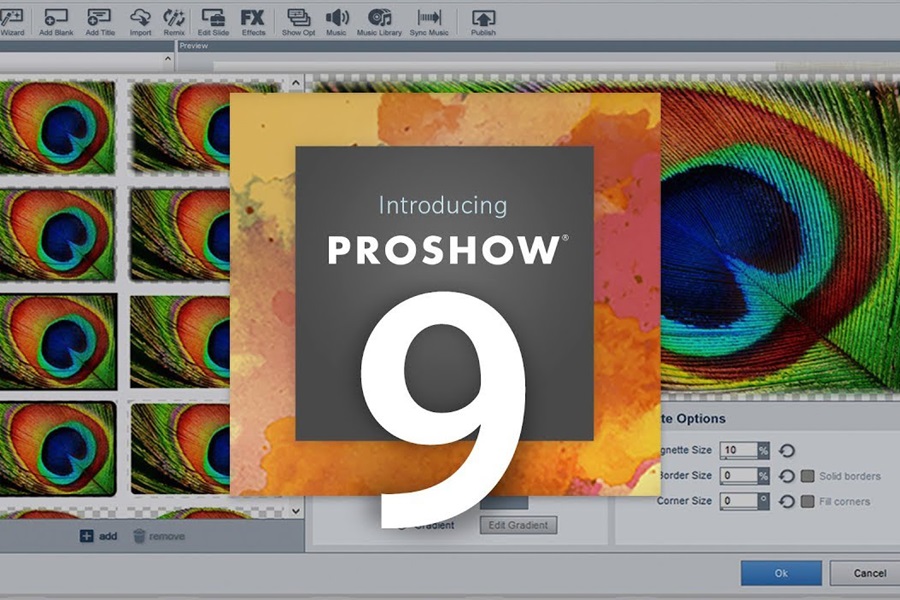Click the Preview tab
The image size is (900, 600).
click(x=193, y=44)
